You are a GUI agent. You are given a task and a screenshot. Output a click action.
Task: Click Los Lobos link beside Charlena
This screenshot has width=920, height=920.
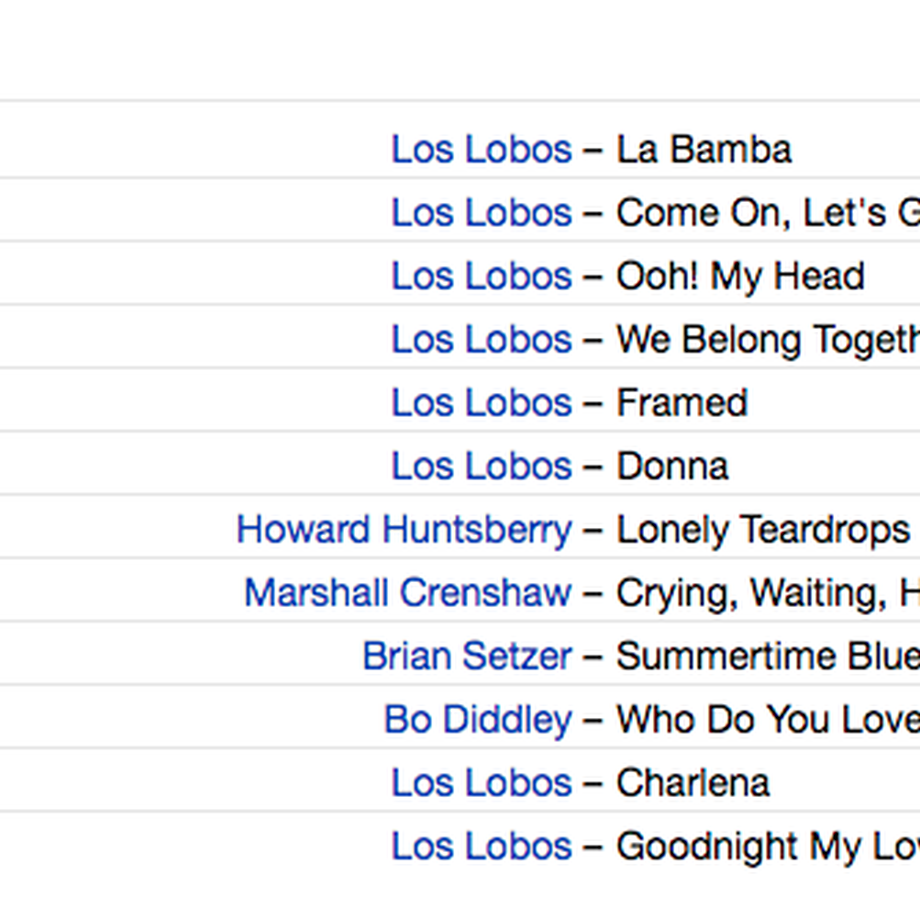pos(481,783)
